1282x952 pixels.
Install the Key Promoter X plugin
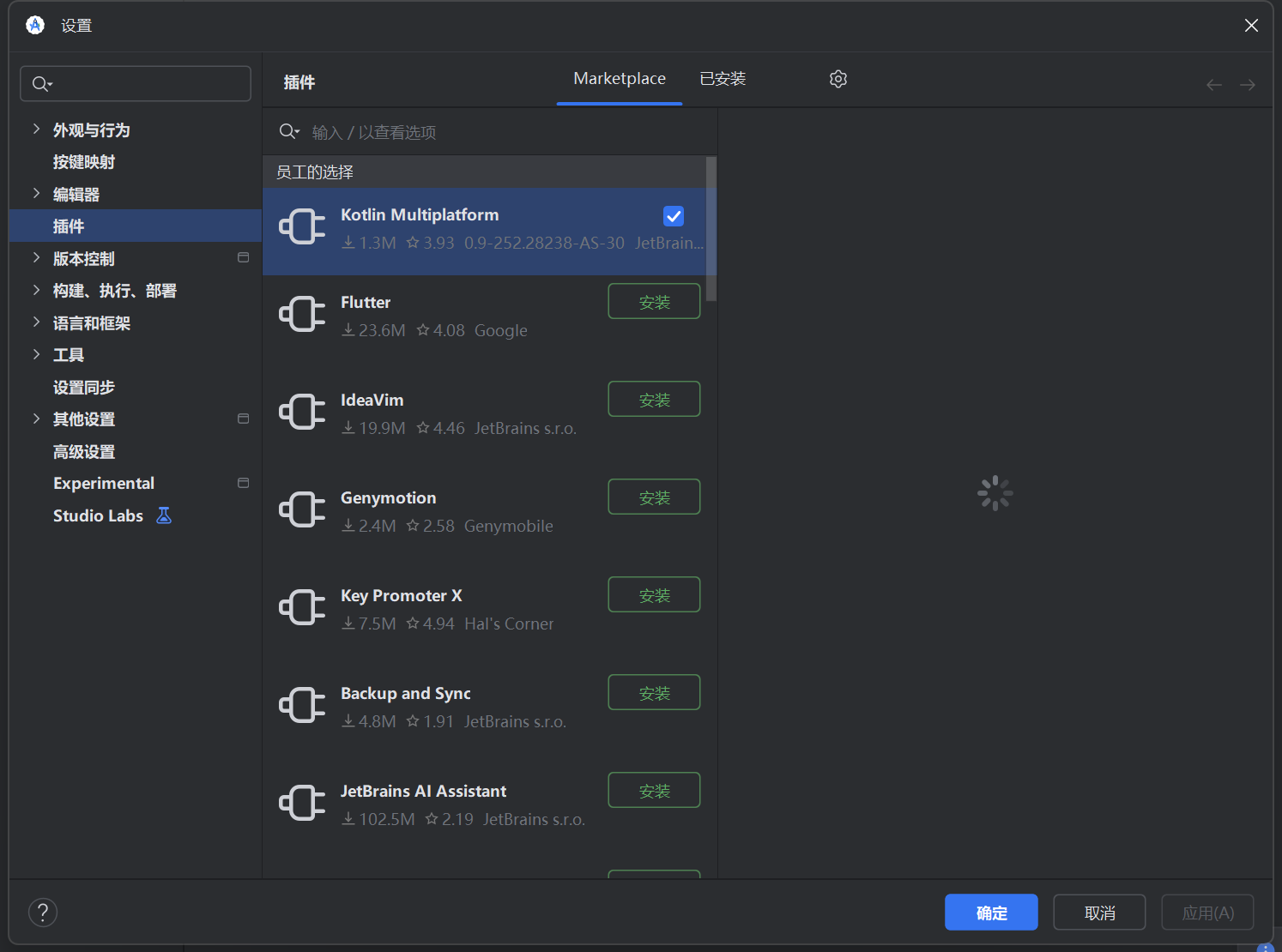pos(655,594)
